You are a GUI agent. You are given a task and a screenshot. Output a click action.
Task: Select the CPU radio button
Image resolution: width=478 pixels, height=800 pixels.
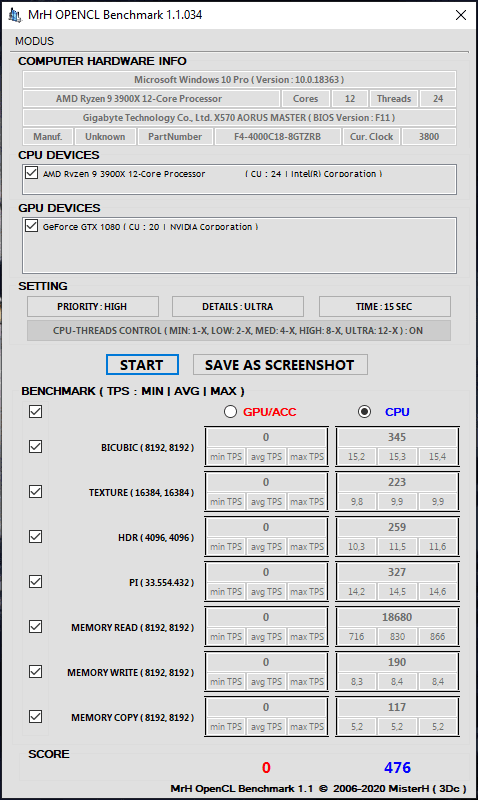pyautogui.click(x=364, y=412)
